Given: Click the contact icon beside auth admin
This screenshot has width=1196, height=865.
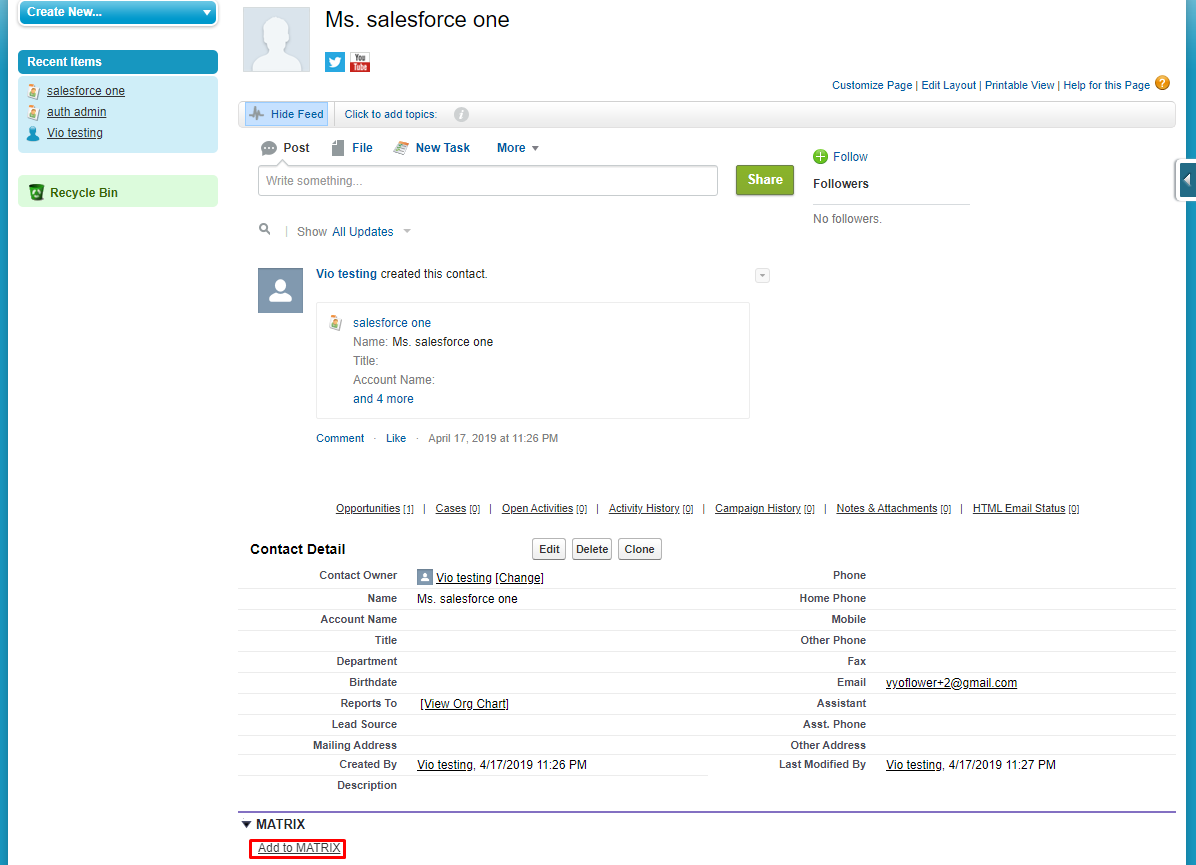Looking at the screenshot, I should tap(34, 112).
